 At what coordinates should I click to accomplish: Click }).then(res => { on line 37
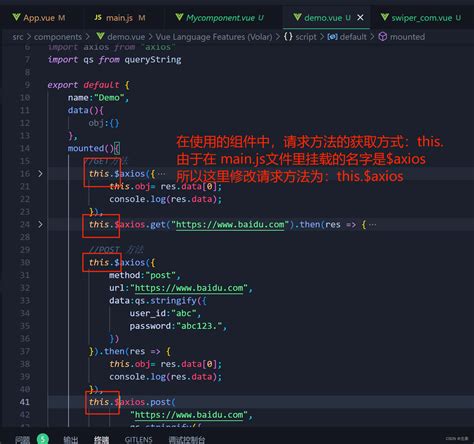[130, 351]
